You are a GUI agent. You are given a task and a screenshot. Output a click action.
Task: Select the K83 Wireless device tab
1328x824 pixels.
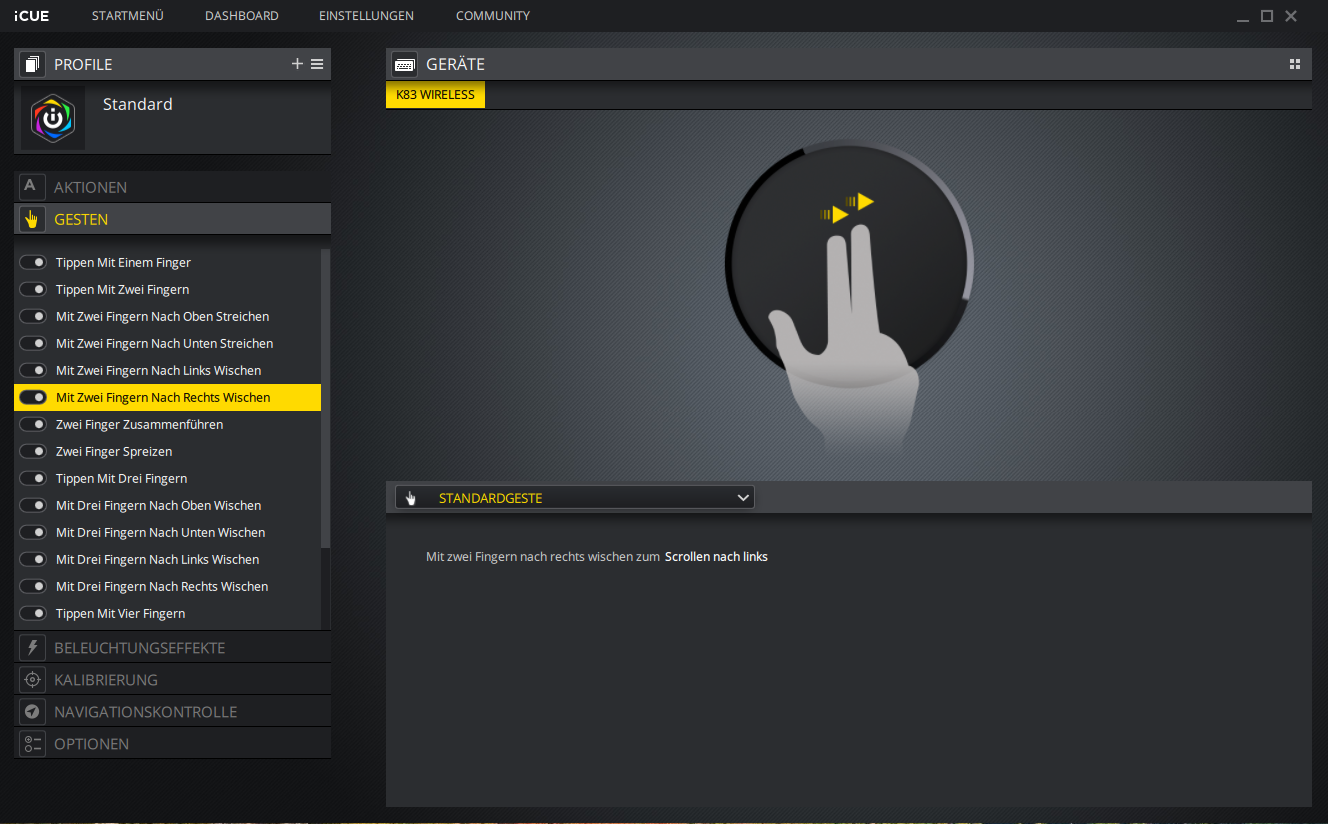pos(435,95)
